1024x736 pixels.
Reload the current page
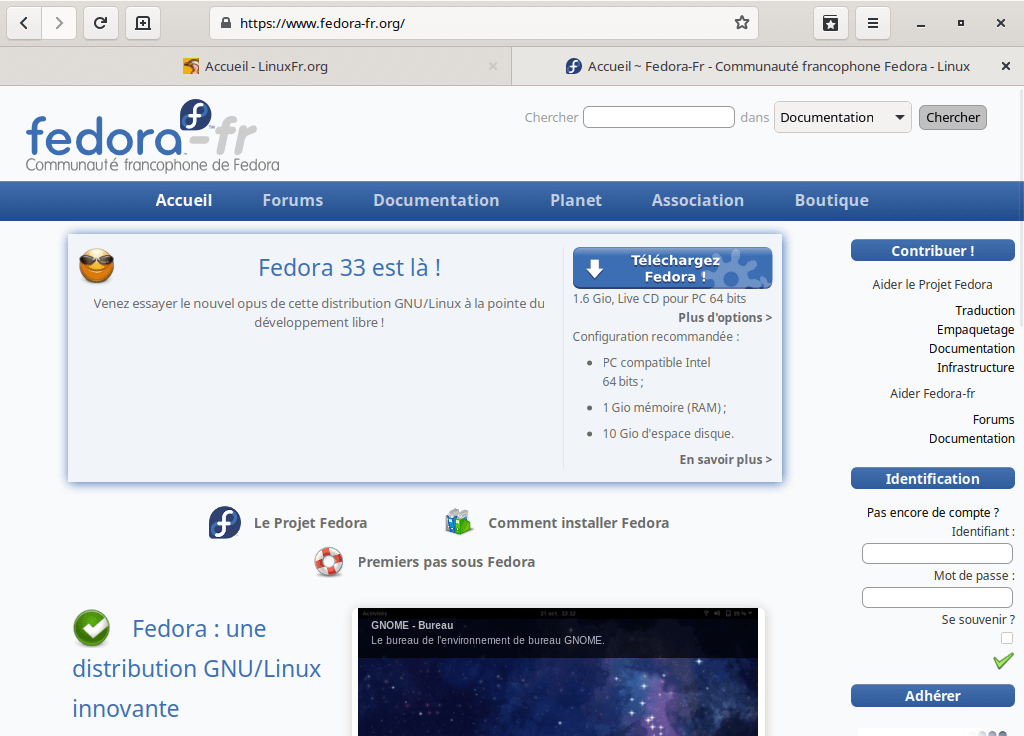pos(101,24)
